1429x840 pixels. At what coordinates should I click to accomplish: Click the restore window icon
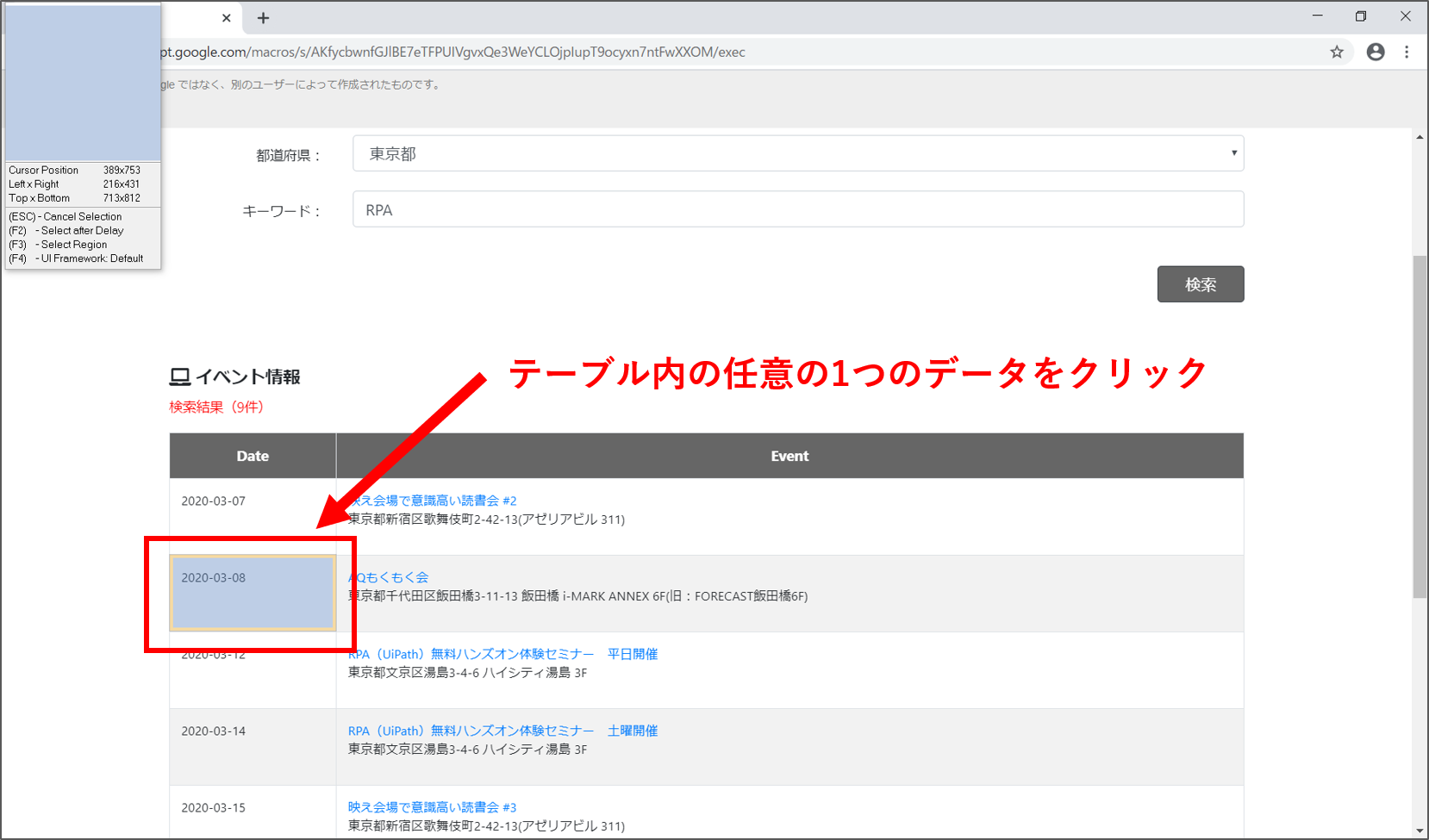(x=1361, y=16)
